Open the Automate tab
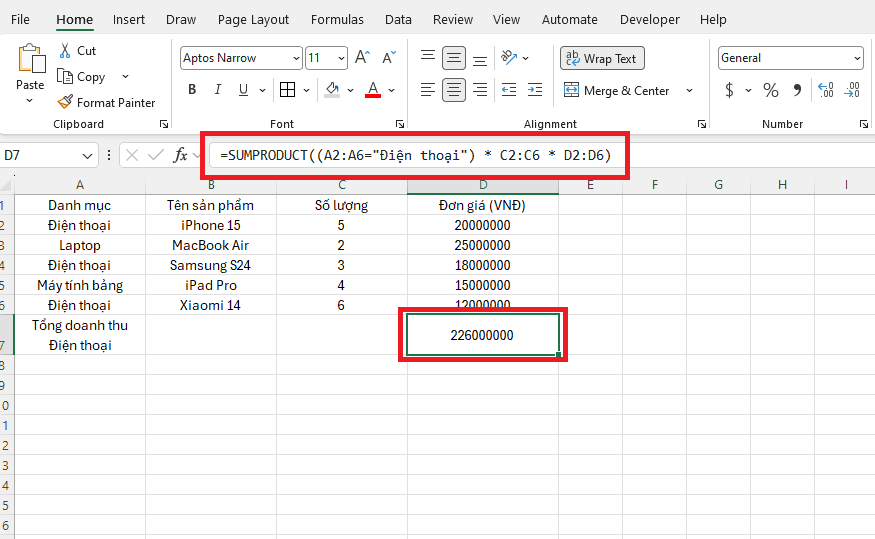 [x=569, y=20]
